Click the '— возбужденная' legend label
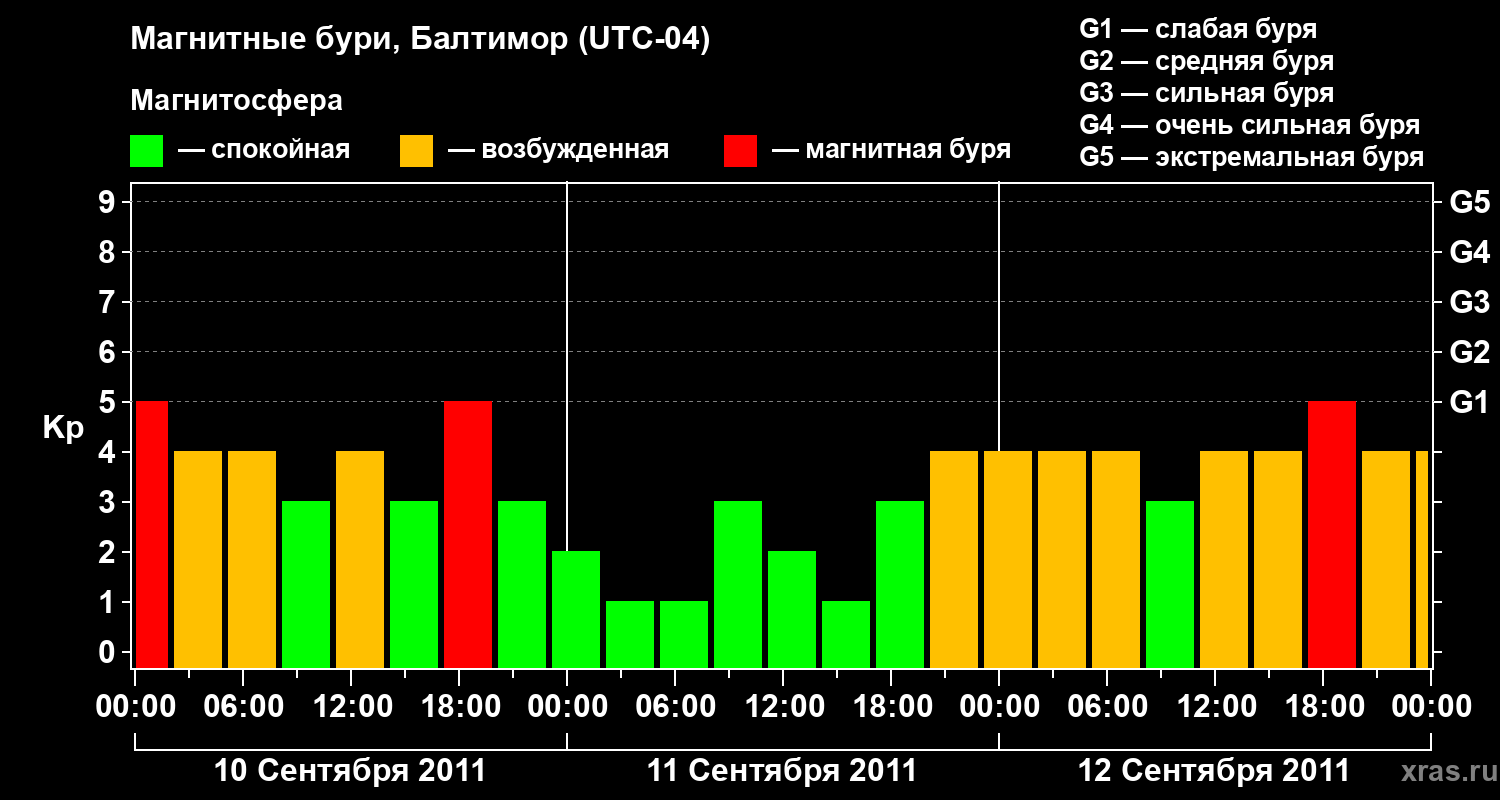 coord(558,150)
